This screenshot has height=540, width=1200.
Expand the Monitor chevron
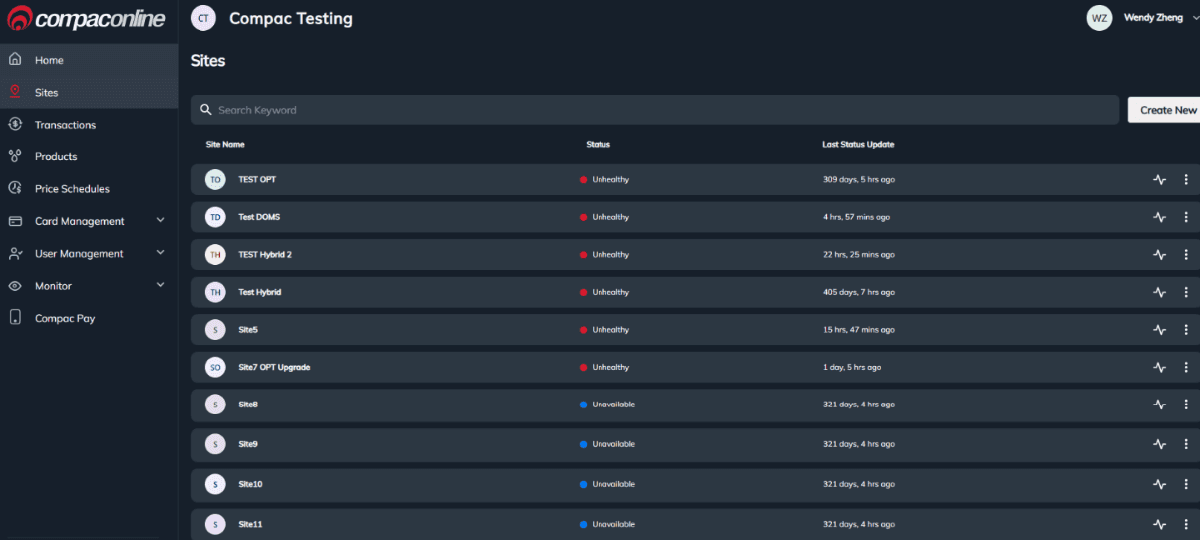click(160, 285)
